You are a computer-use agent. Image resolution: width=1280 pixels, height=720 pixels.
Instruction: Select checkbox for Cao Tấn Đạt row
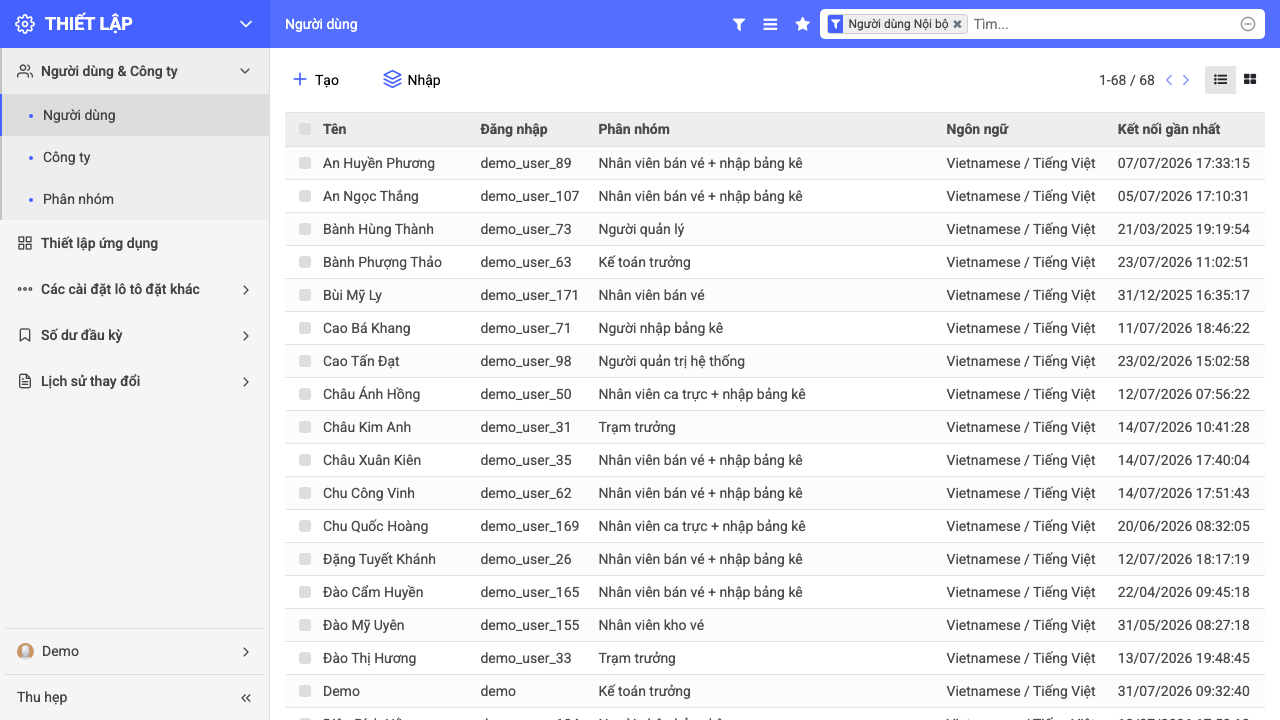[305, 361]
